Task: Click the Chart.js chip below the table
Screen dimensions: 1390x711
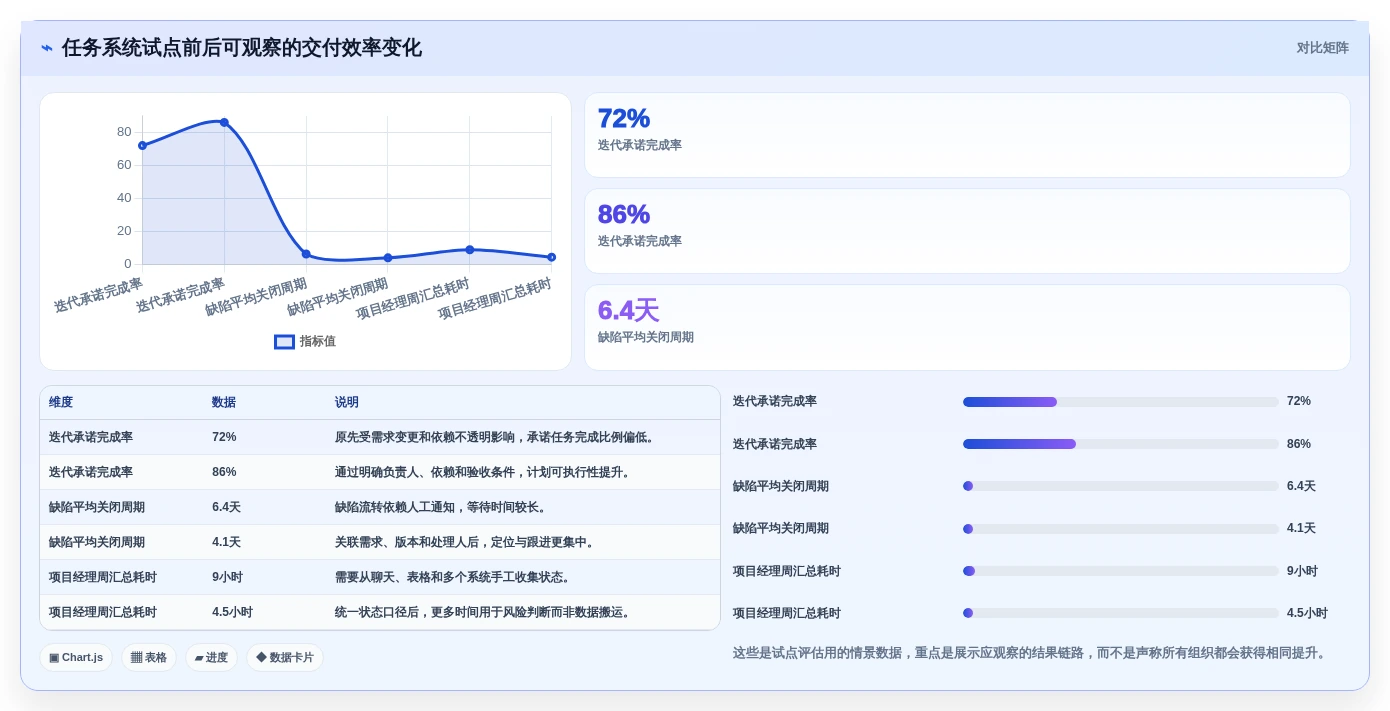Action: tap(76, 657)
